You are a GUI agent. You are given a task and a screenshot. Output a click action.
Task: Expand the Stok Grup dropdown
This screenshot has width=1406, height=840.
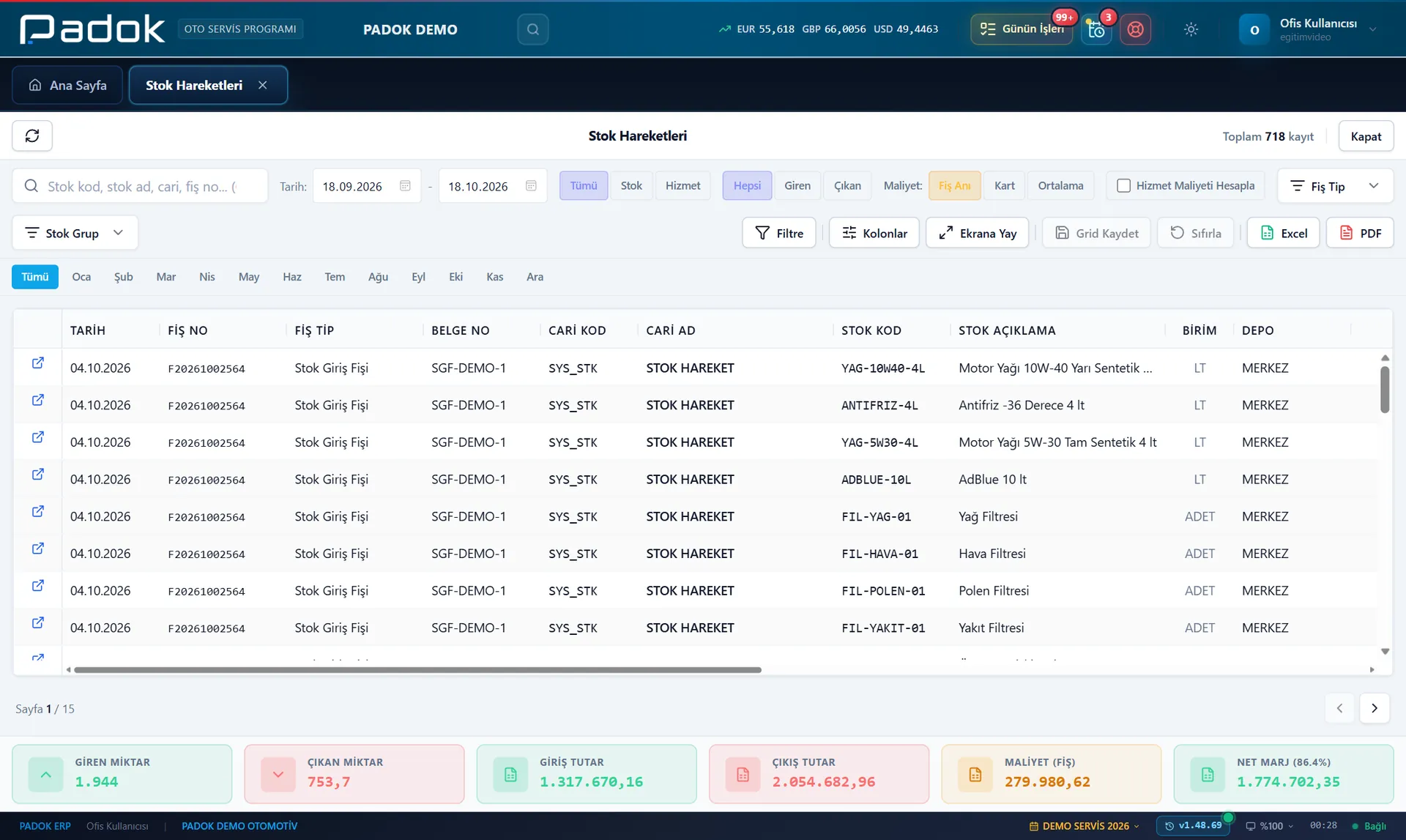pyautogui.click(x=75, y=233)
